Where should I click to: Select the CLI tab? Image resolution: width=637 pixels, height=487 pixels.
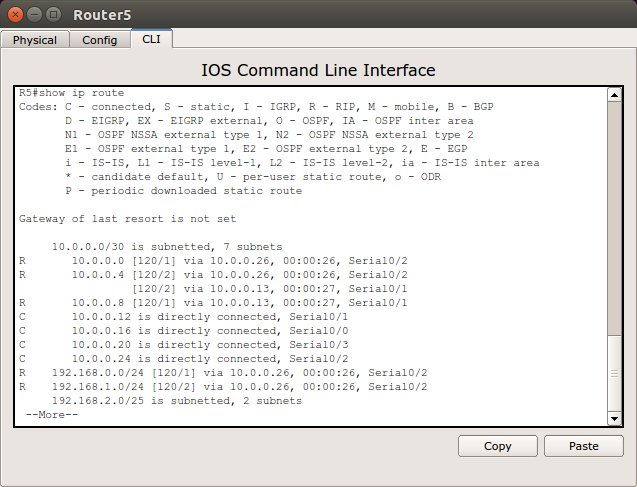click(151, 39)
